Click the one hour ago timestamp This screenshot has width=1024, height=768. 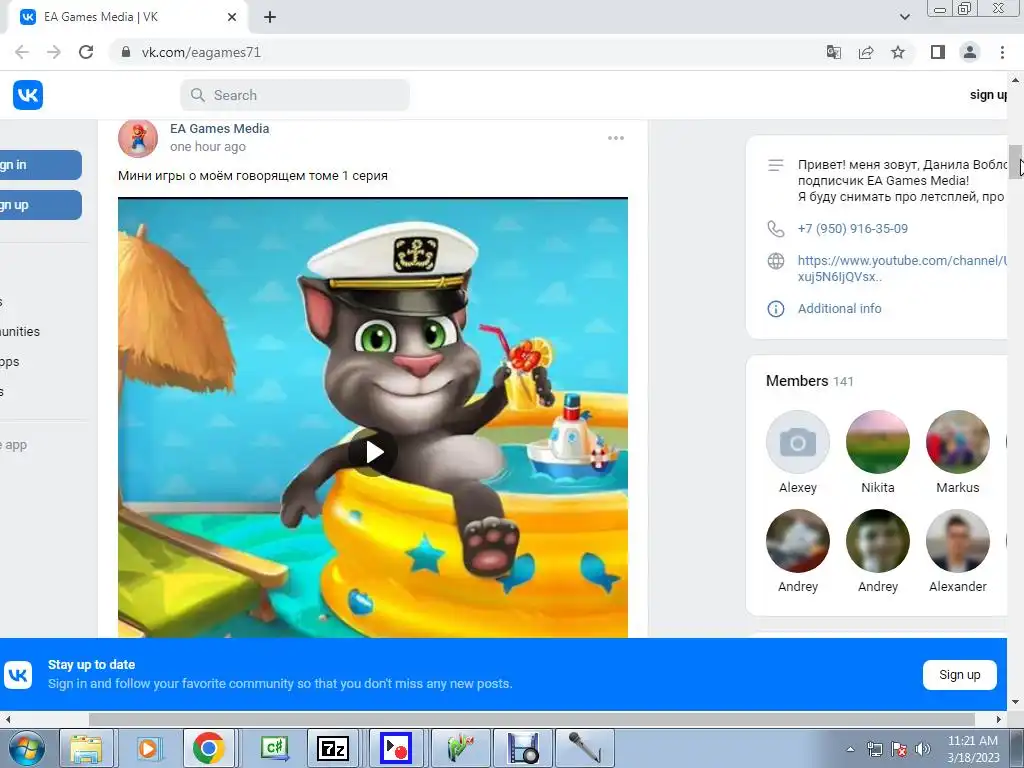coord(208,147)
